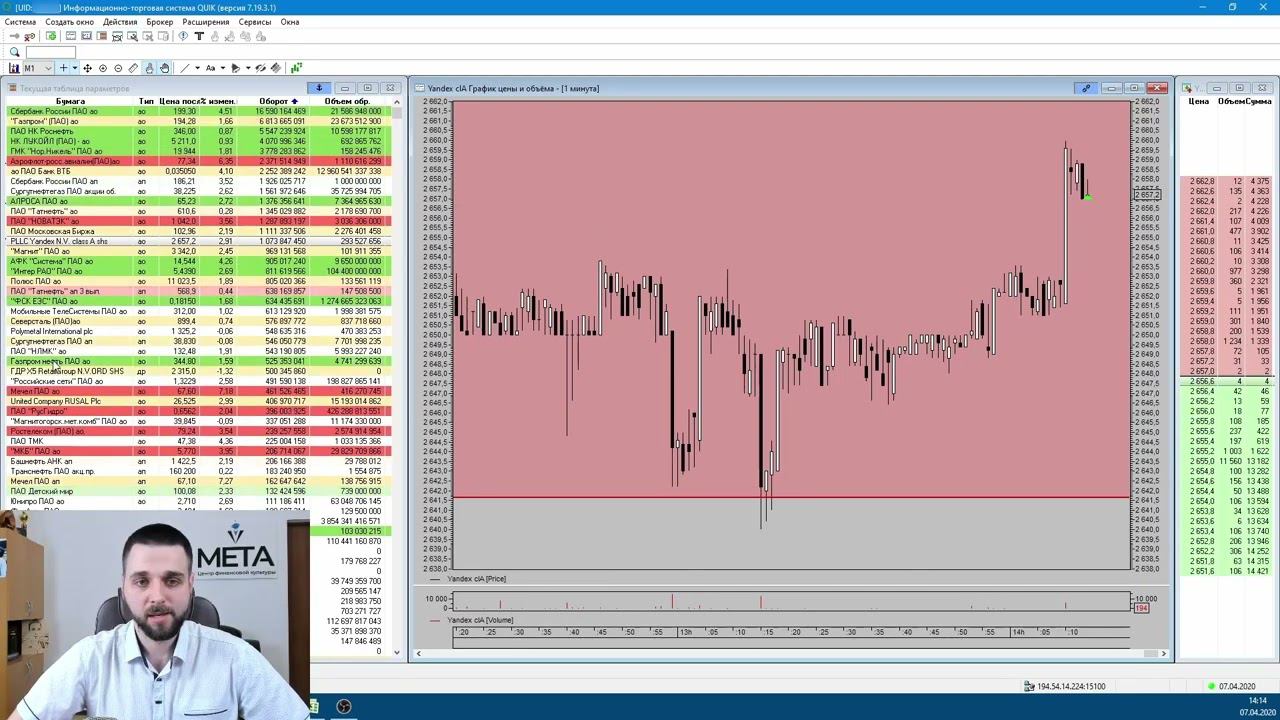This screenshot has width=1280, height=720.
Task: Select the draw line tool
Action: (184, 68)
